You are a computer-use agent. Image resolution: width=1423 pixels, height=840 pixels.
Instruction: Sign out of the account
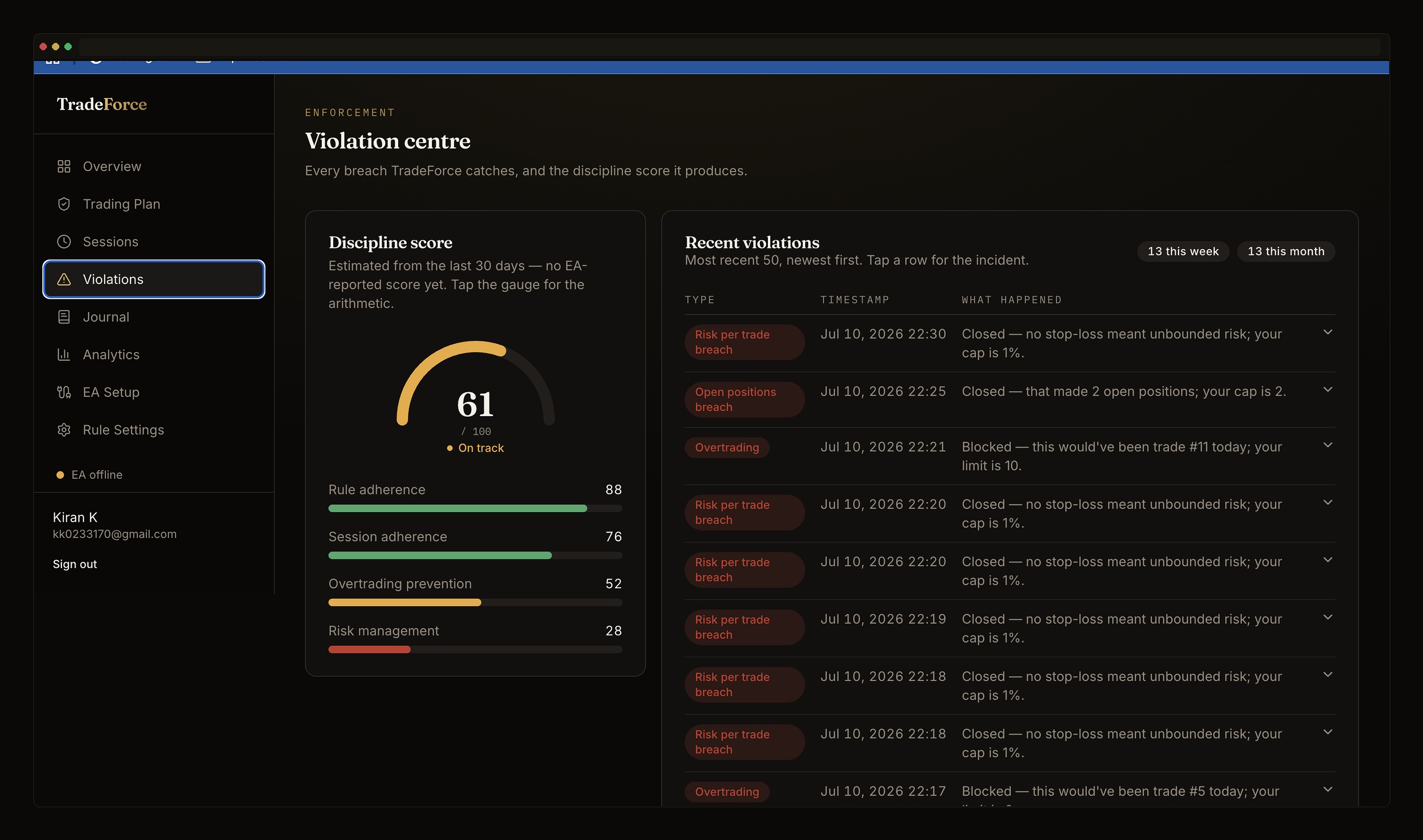pos(75,564)
